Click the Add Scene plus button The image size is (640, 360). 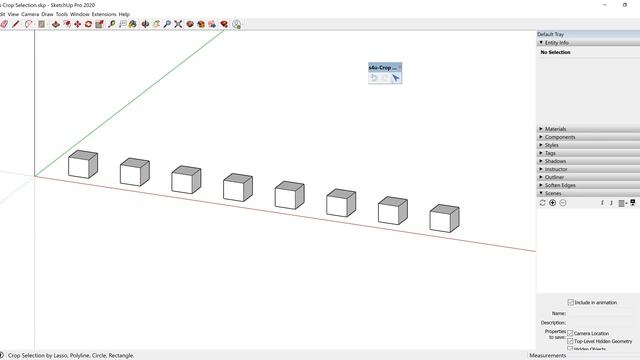(553, 203)
